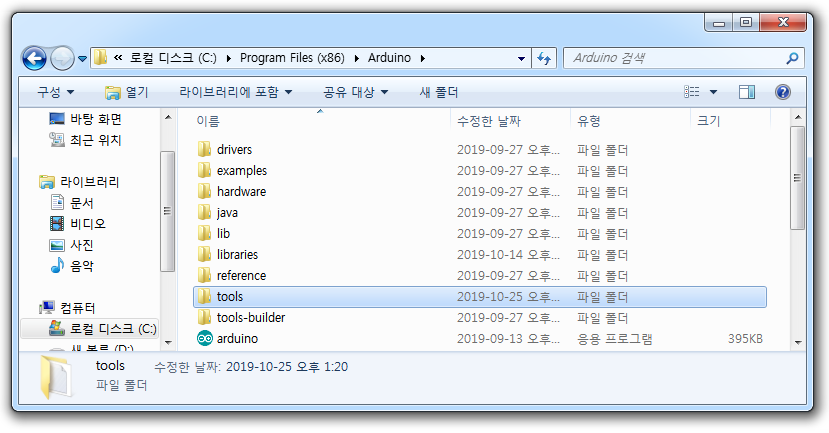Open the 비디오 library
Image resolution: width=829 pixels, height=433 pixels.
click(78, 224)
